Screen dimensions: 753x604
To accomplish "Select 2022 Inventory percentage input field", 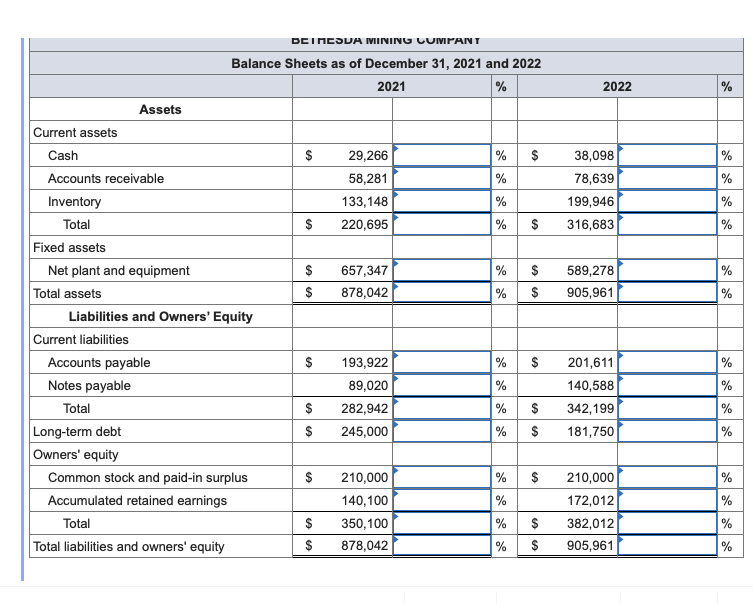I will pos(667,201).
